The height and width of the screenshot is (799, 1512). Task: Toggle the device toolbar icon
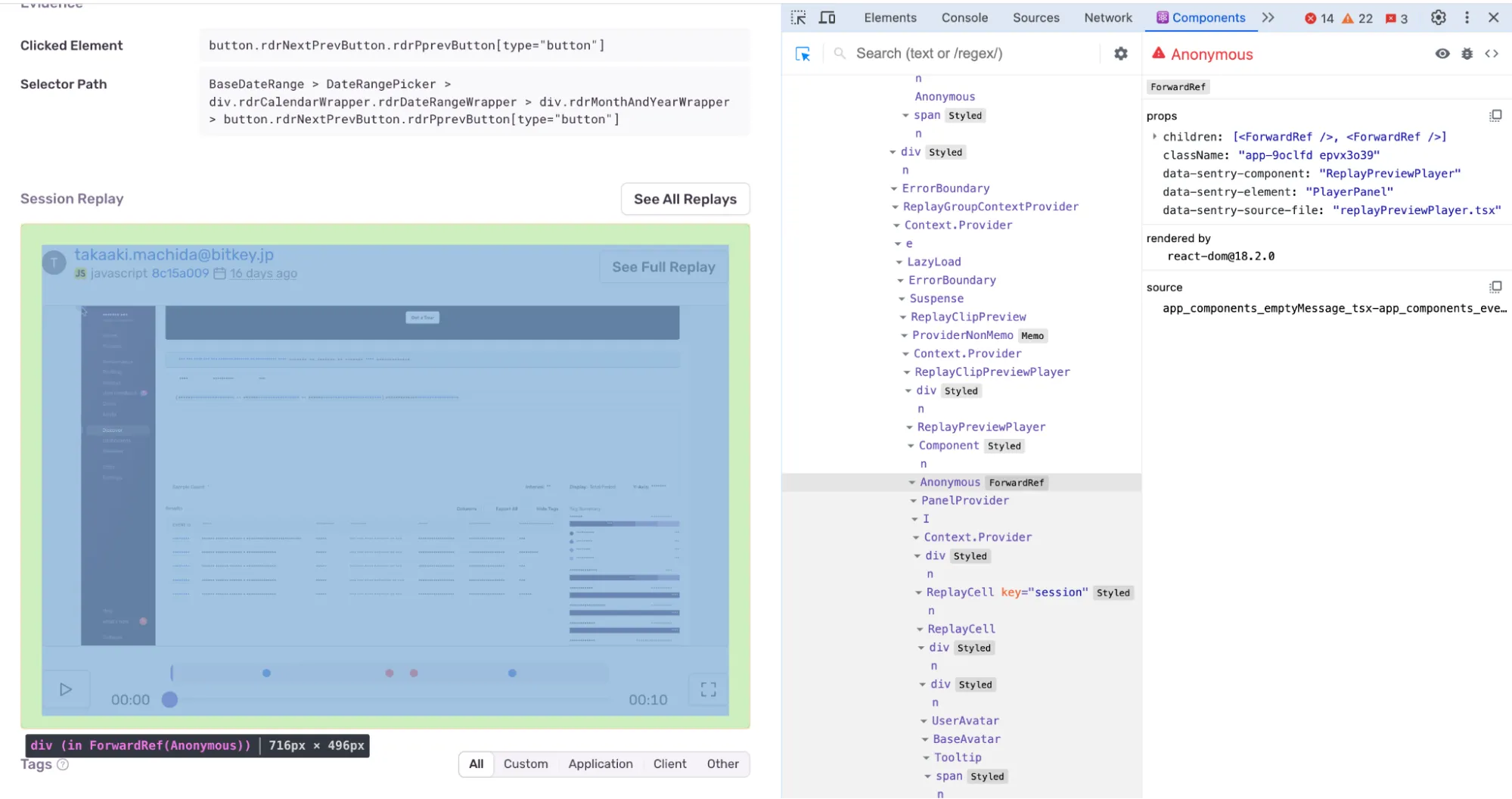coord(827,17)
